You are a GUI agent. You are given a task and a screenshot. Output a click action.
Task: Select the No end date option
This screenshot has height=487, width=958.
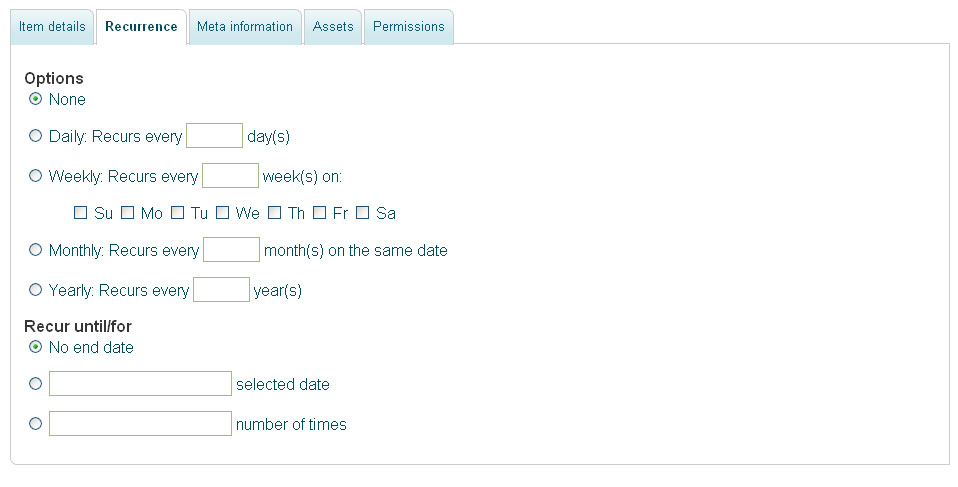pos(35,347)
